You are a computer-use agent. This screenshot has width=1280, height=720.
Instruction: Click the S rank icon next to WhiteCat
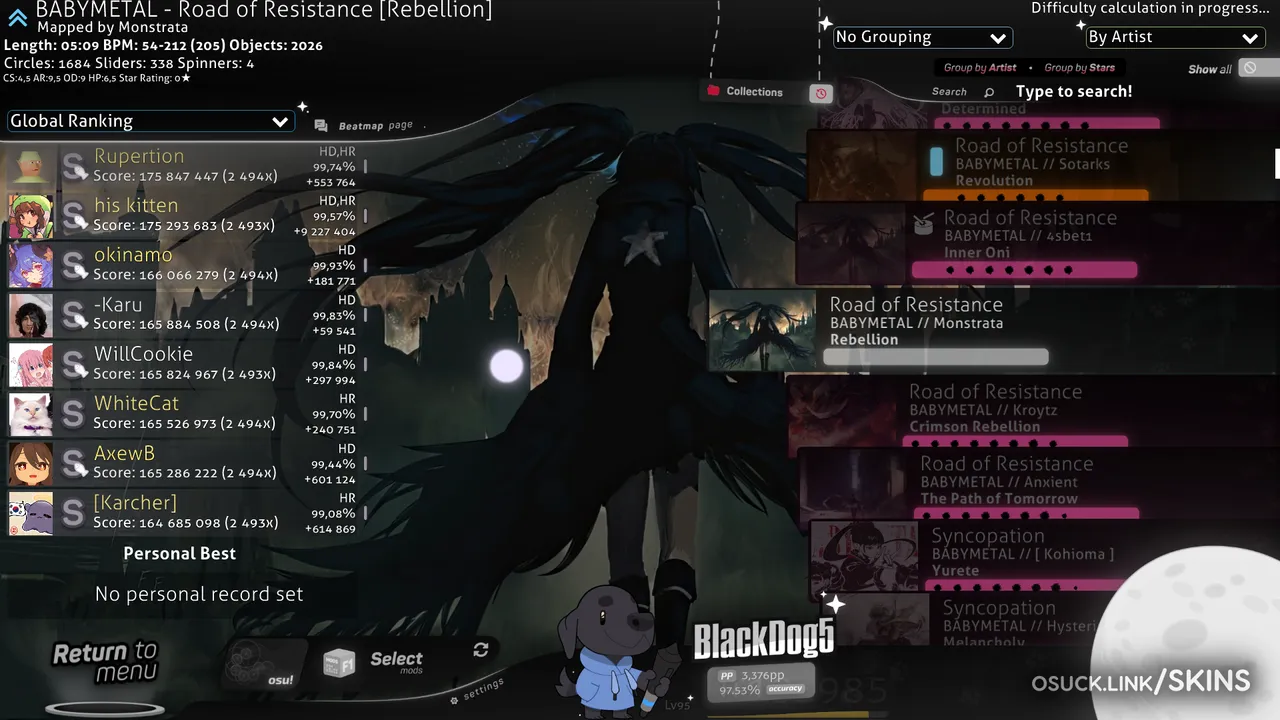click(74, 414)
